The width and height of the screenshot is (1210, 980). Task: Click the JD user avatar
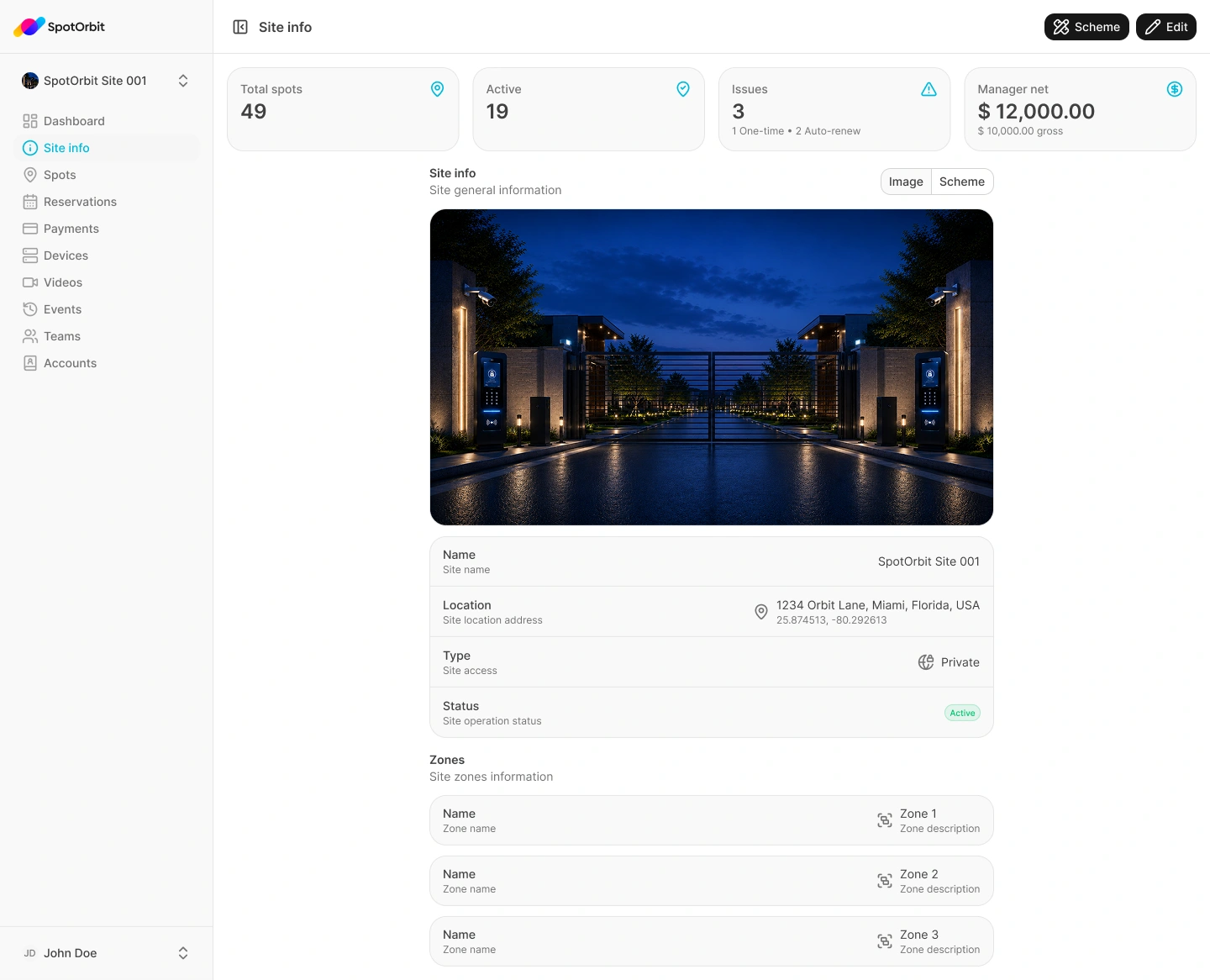tap(30, 953)
